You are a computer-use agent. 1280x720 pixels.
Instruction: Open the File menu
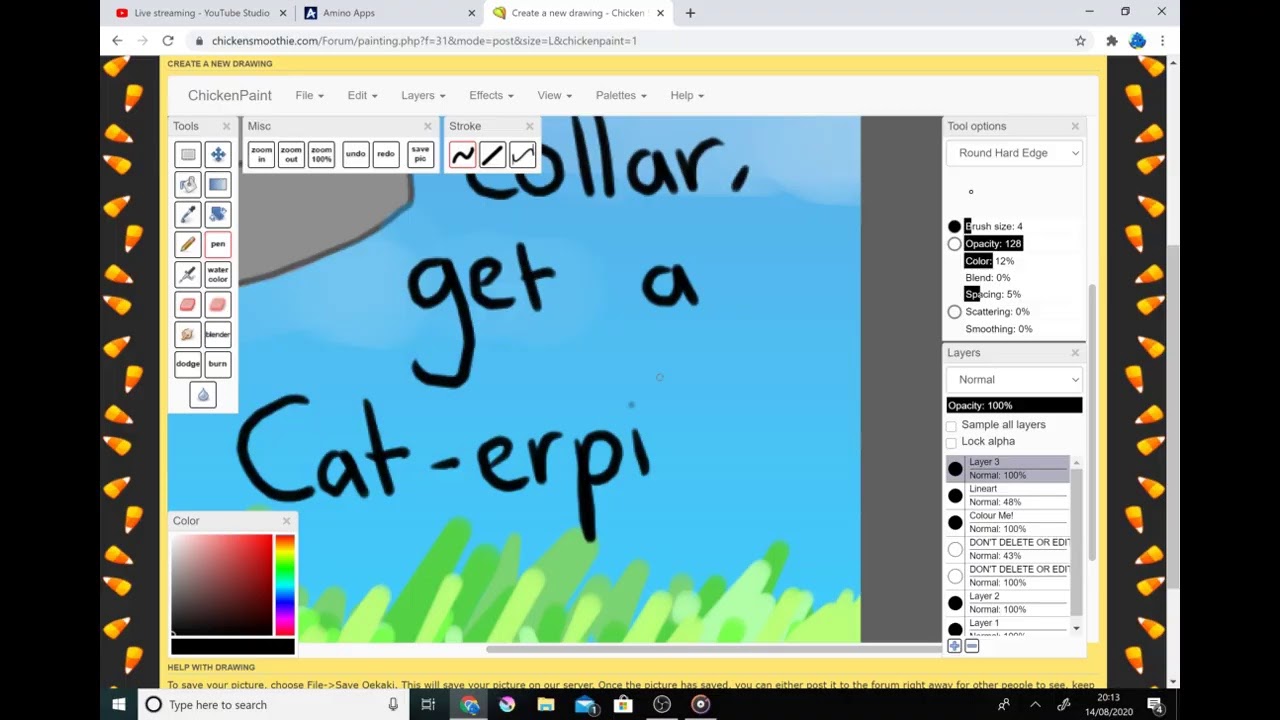[309, 95]
